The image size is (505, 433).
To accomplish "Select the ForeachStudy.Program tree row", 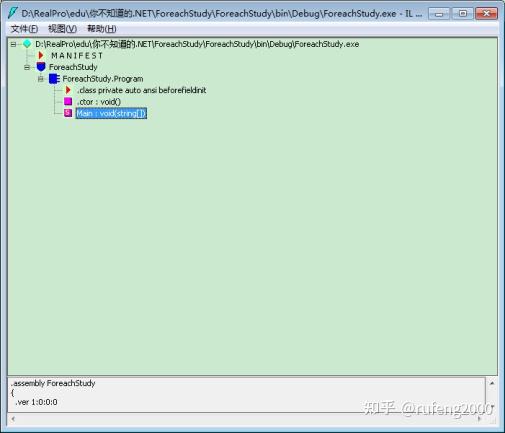I will (103, 79).
